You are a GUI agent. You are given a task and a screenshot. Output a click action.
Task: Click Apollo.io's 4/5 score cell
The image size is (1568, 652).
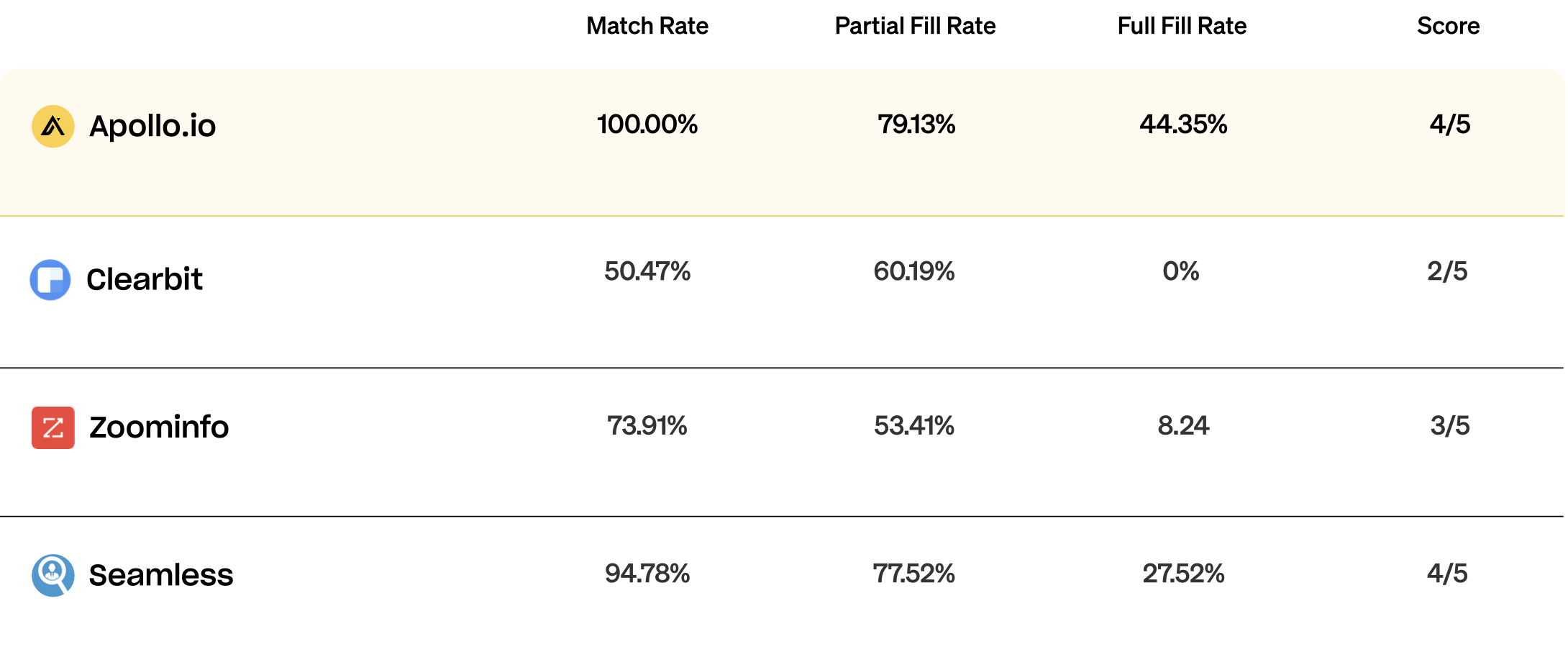click(x=1450, y=124)
